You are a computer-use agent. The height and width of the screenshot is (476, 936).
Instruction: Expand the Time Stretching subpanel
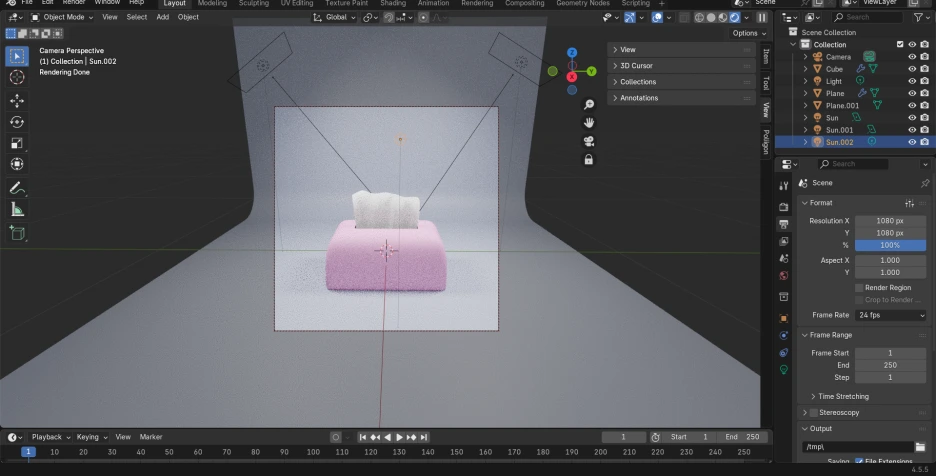coord(843,397)
